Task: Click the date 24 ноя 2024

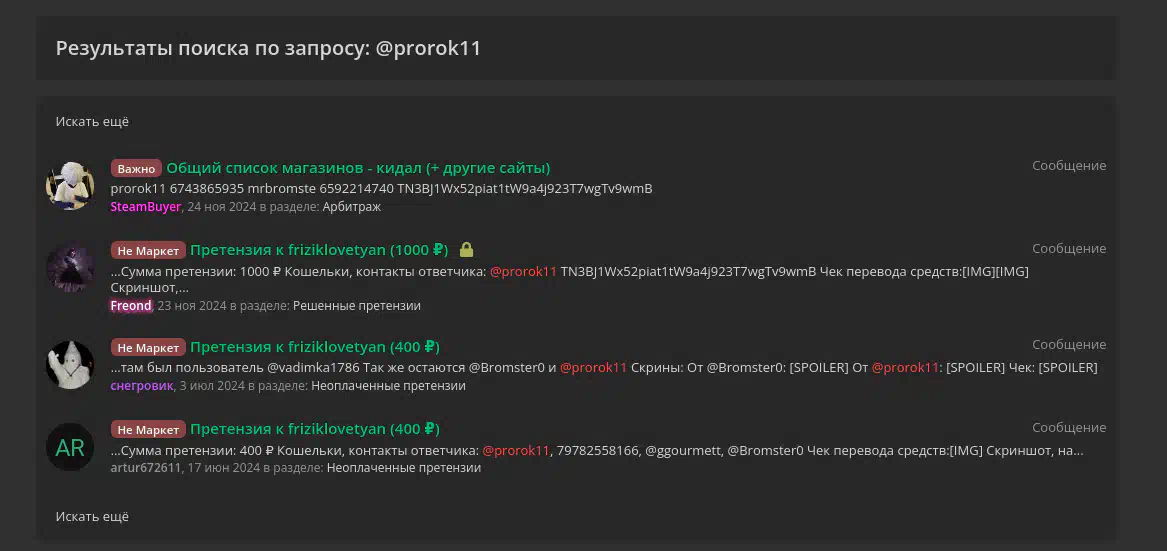Action: [222, 207]
